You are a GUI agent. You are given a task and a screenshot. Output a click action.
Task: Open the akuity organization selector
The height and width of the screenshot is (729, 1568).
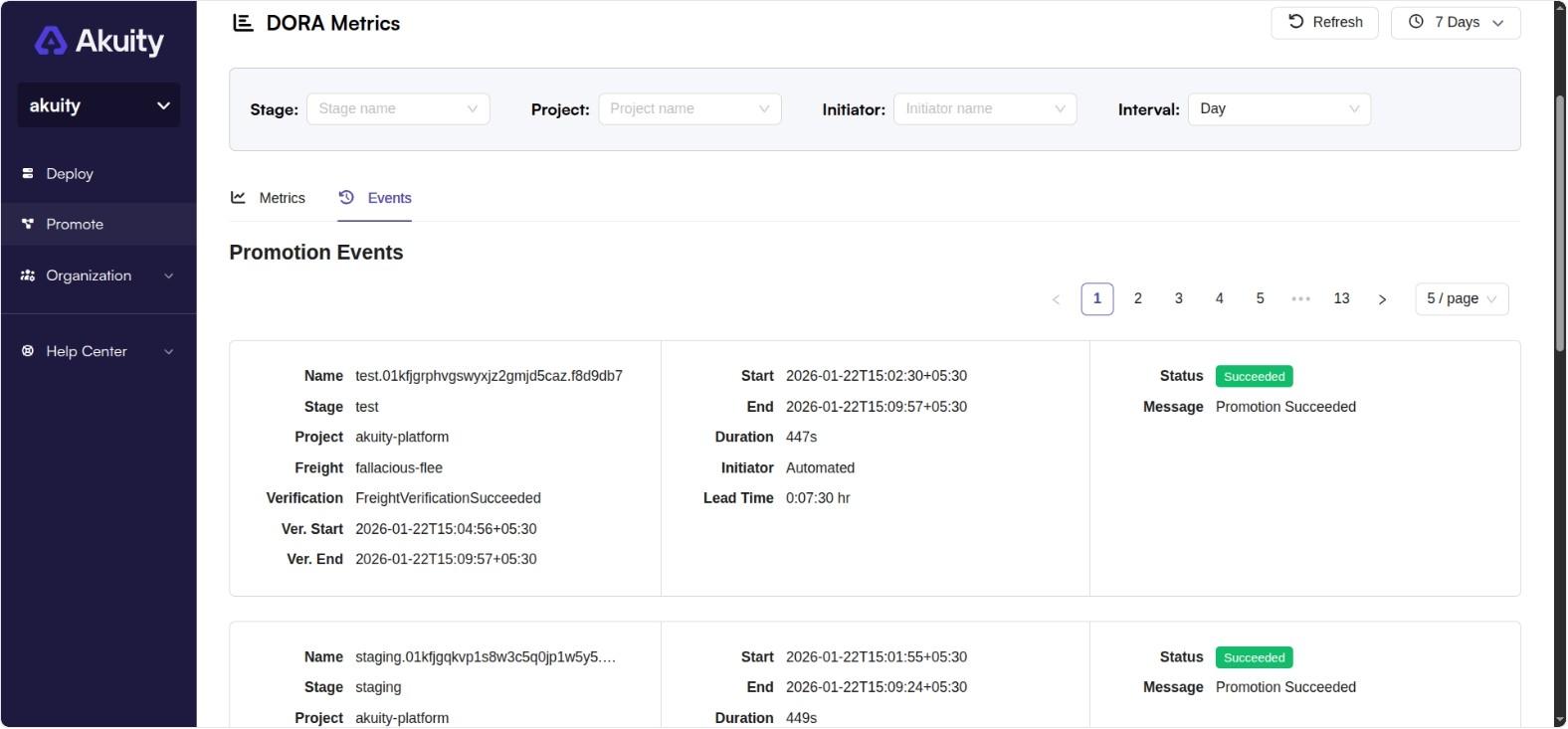point(98,105)
